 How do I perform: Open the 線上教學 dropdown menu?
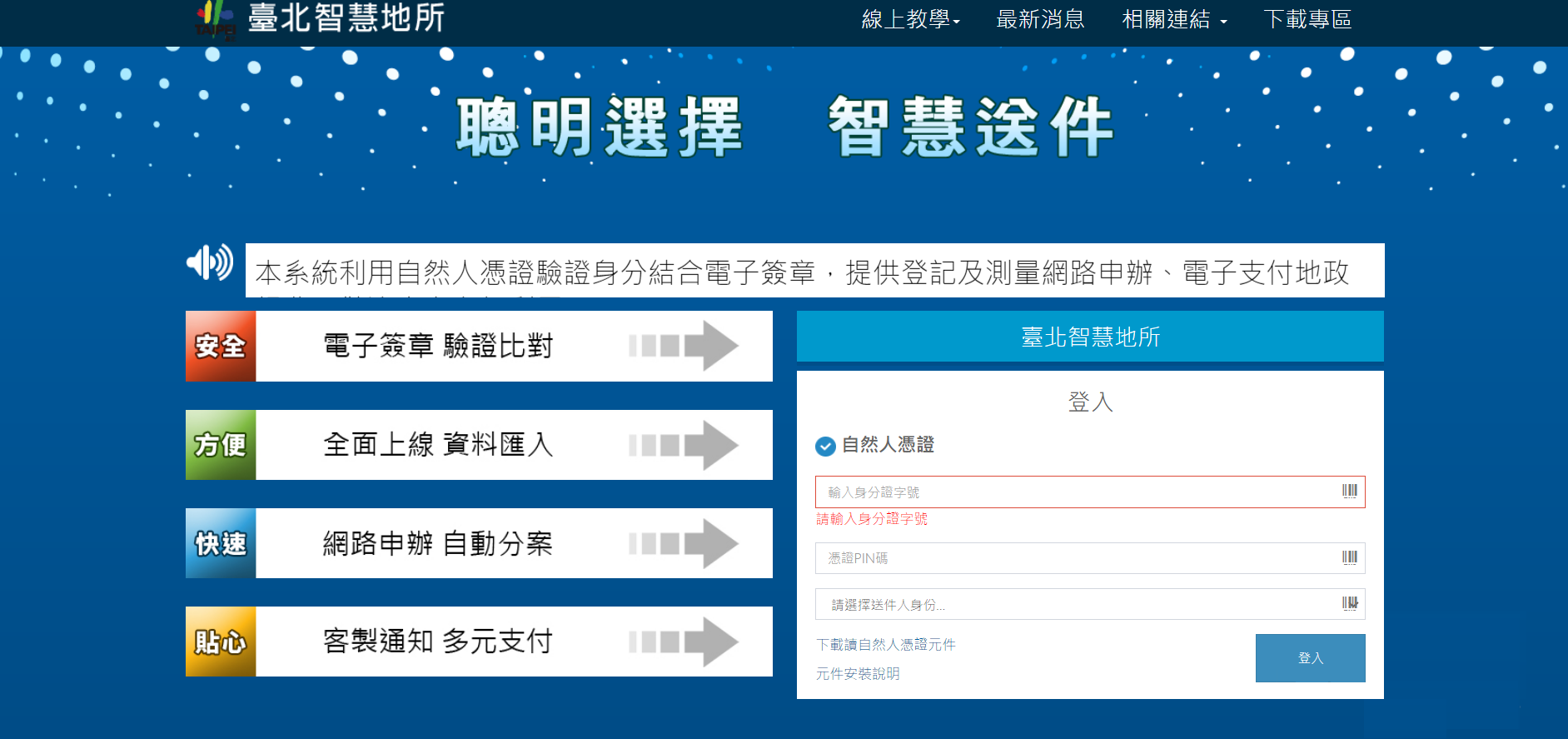click(x=911, y=19)
